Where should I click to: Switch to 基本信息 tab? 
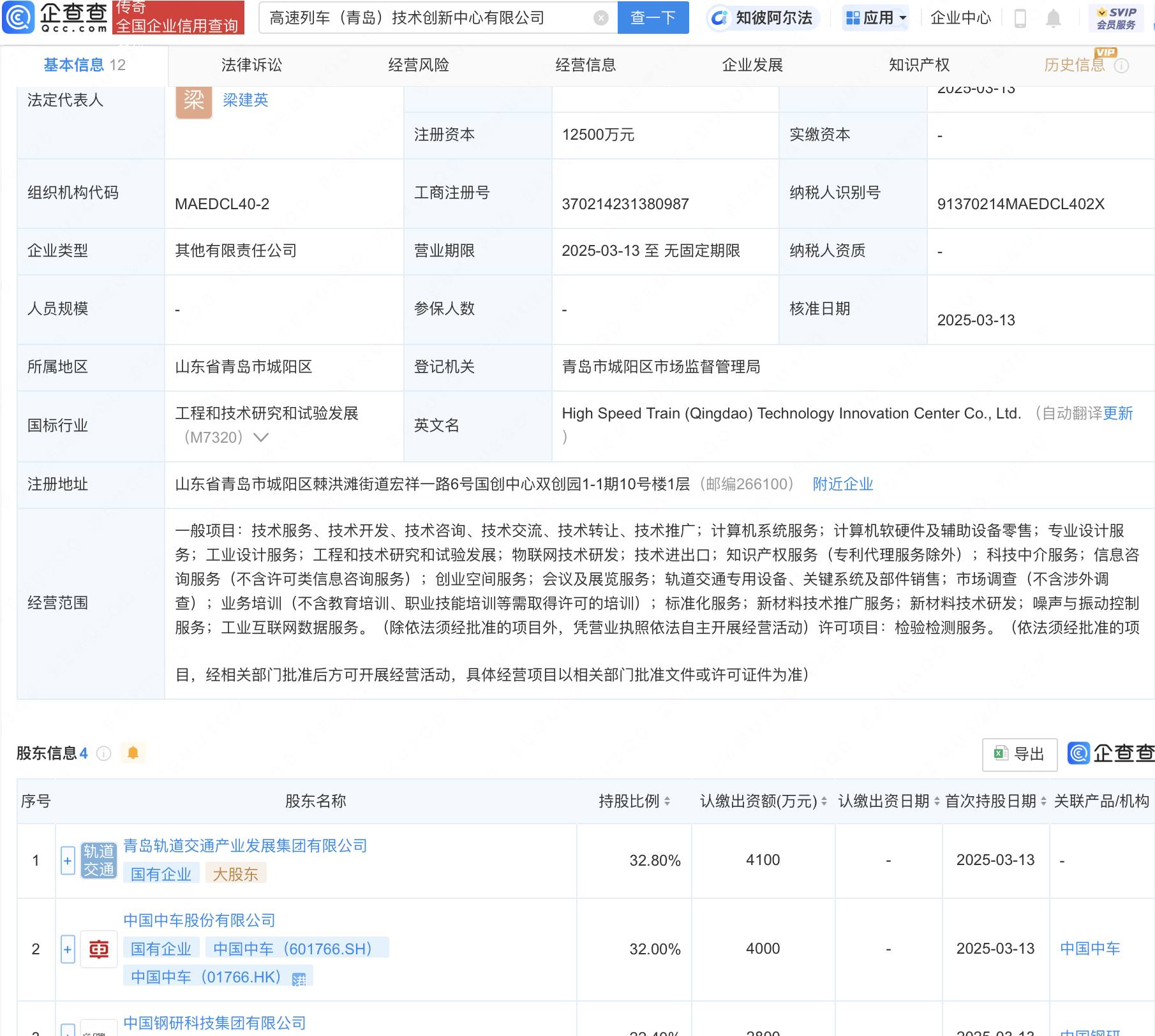click(x=84, y=65)
